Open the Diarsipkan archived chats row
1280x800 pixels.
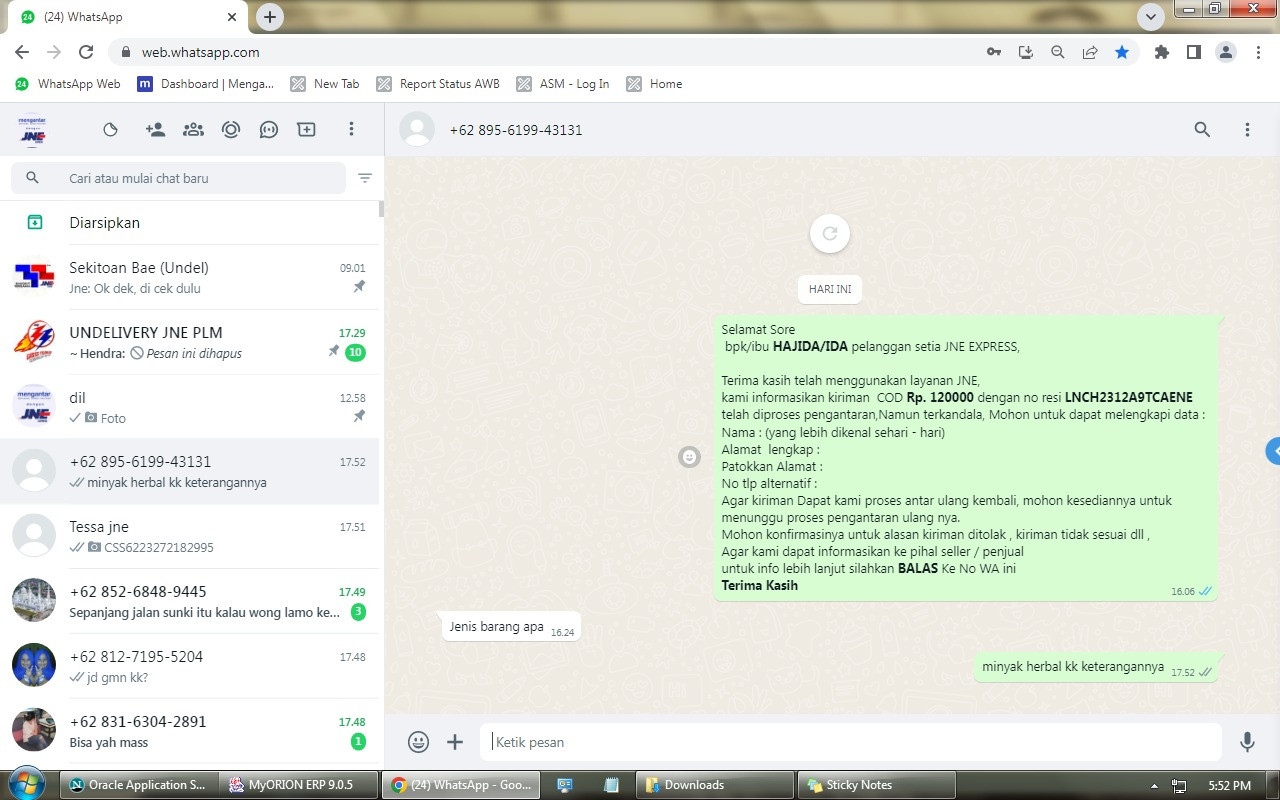click(x=190, y=223)
